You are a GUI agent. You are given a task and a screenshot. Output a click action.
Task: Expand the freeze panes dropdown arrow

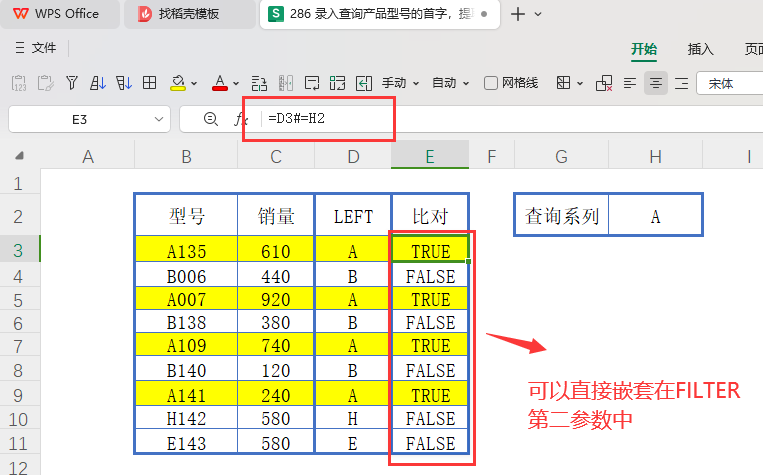pyautogui.click(x=580, y=84)
